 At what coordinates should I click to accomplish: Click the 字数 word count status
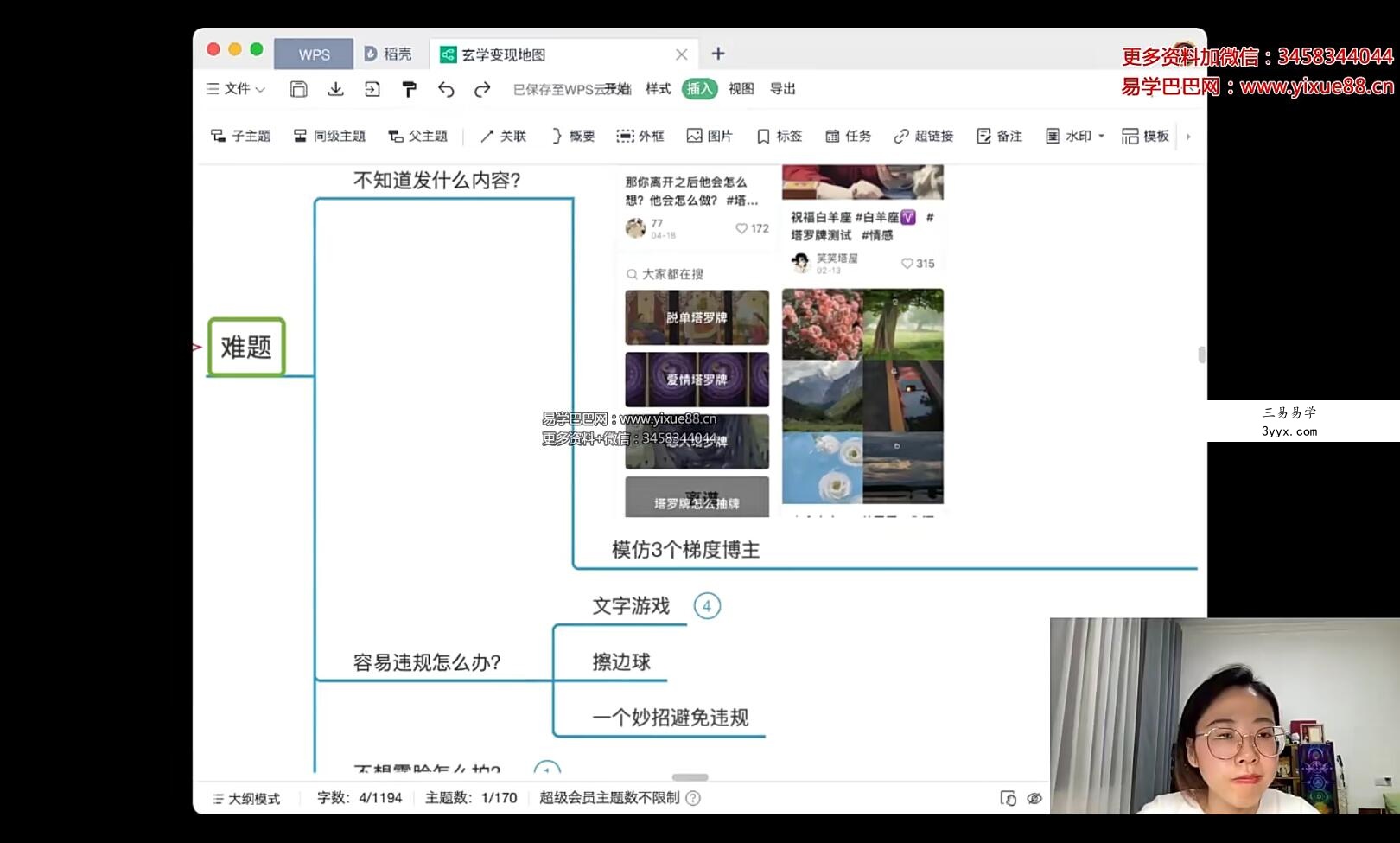[x=360, y=798]
